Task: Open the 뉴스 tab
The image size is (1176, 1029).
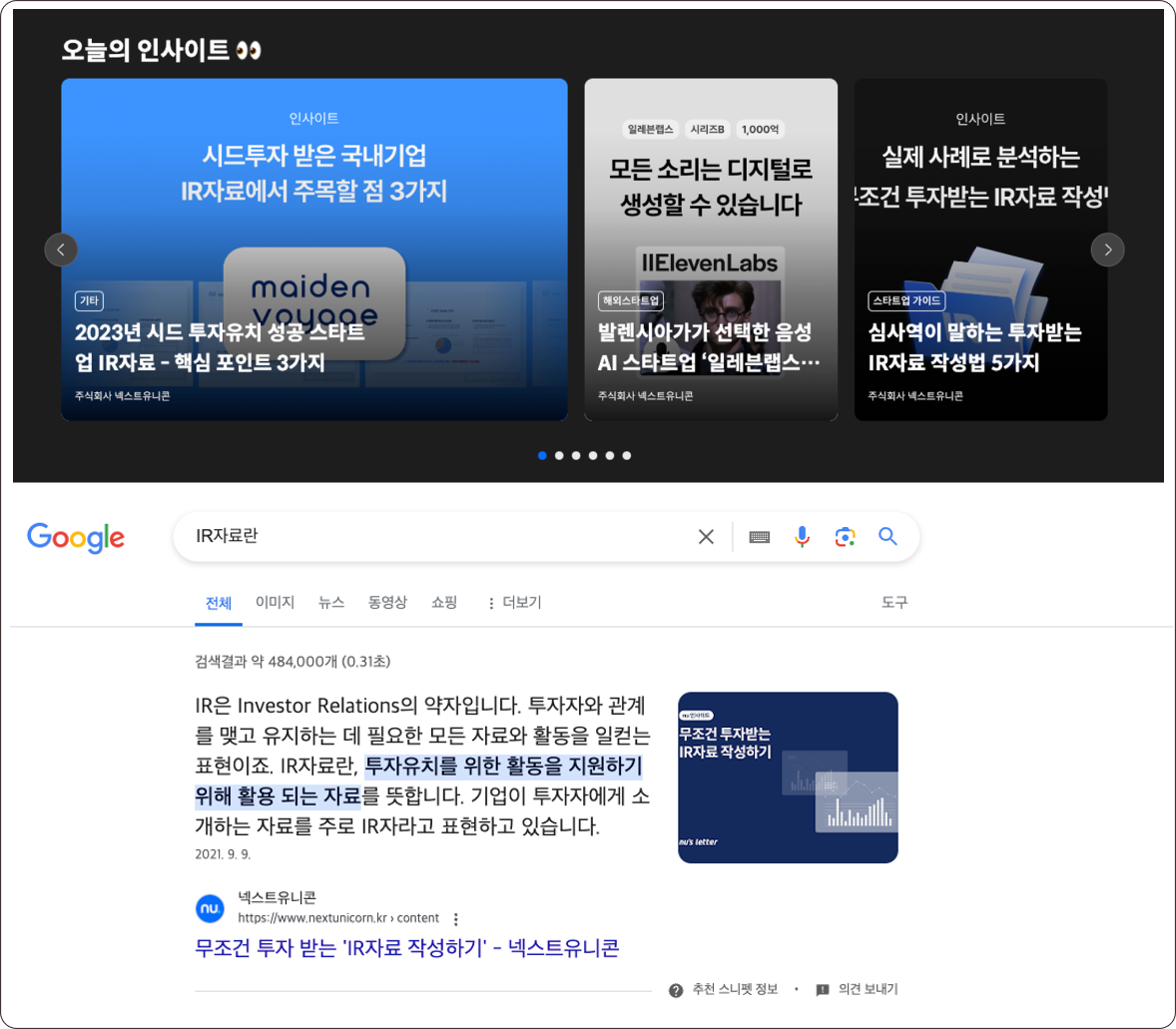Action: coord(330,602)
